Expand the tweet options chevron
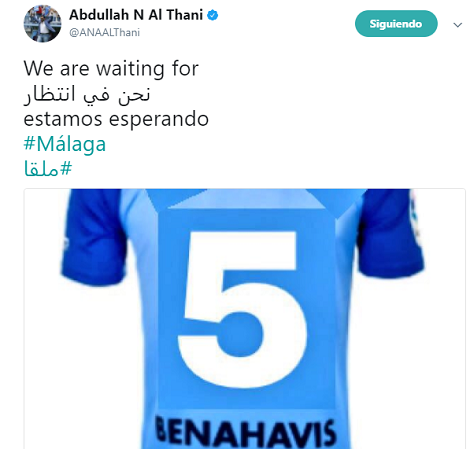This screenshot has width=470, height=449. tap(458, 25)
